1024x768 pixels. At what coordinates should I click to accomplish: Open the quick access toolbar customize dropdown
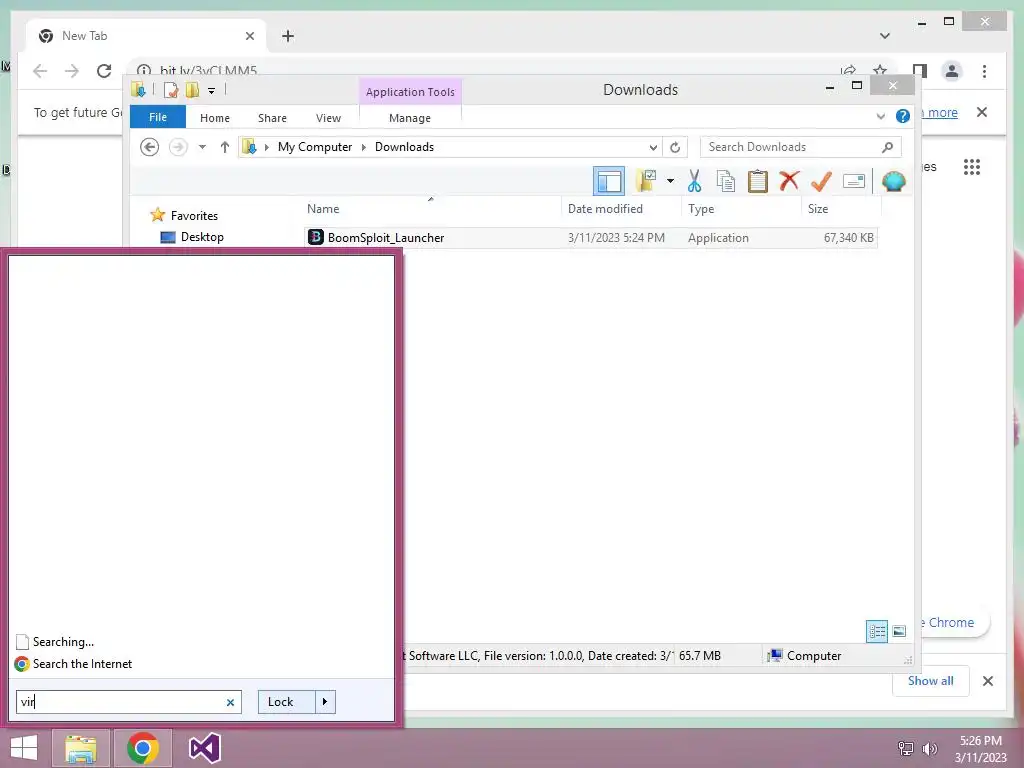[x=212, y=91]
